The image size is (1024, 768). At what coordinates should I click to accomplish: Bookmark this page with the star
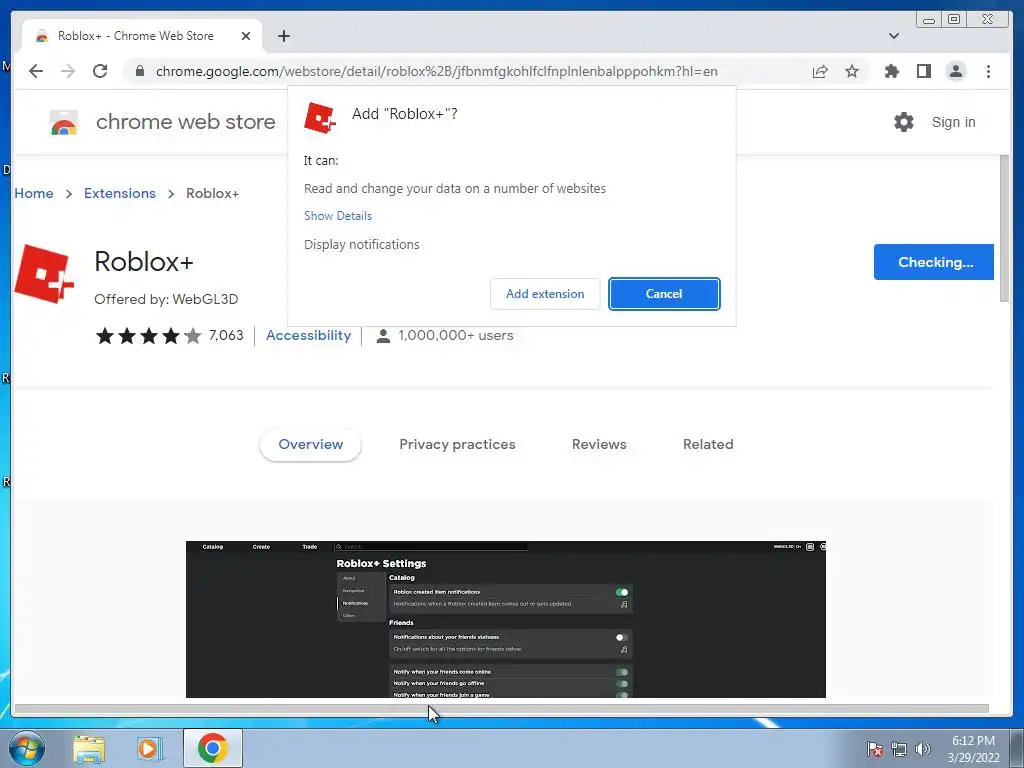click(x=852, y=71)
